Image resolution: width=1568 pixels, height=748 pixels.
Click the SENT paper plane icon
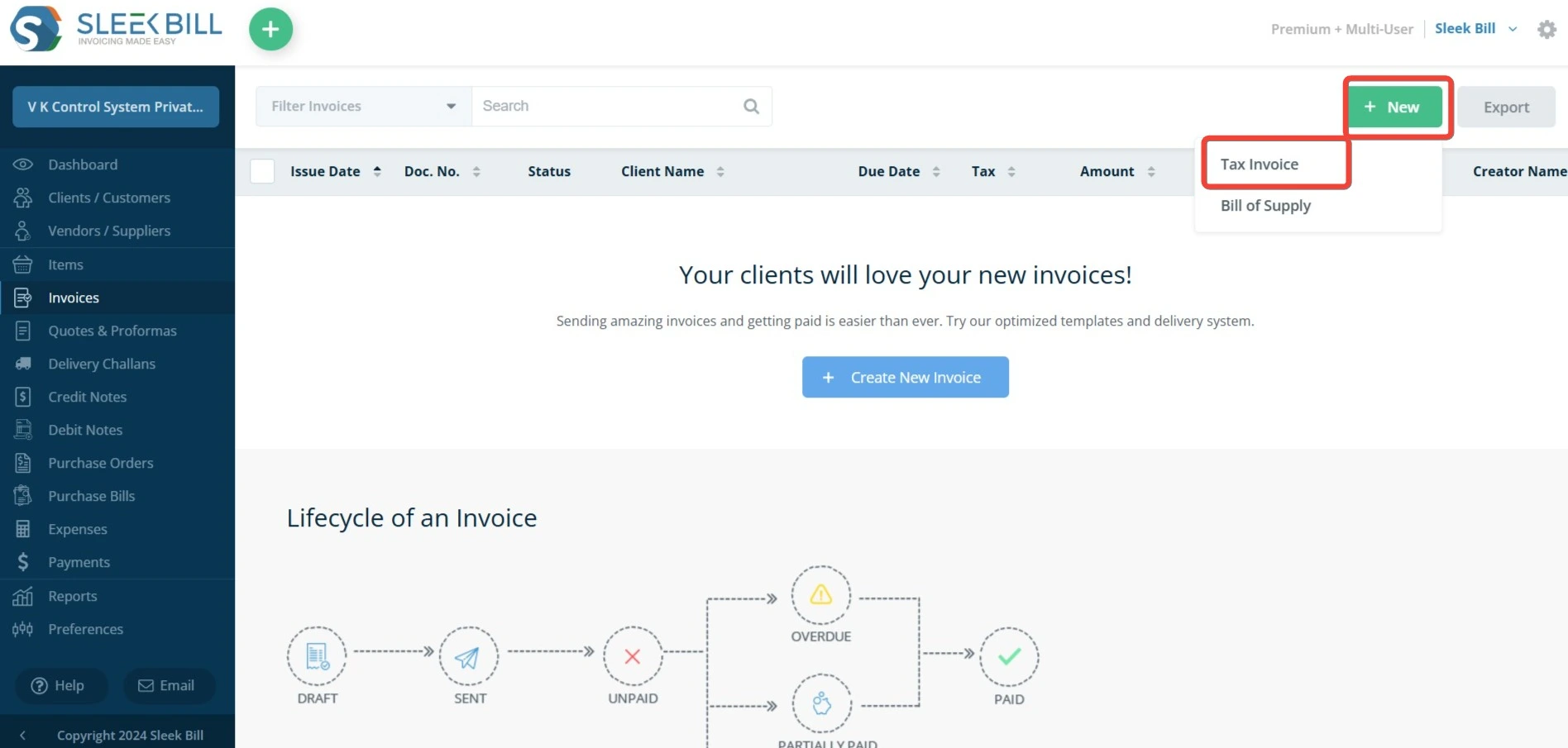[x=468, y=656]
